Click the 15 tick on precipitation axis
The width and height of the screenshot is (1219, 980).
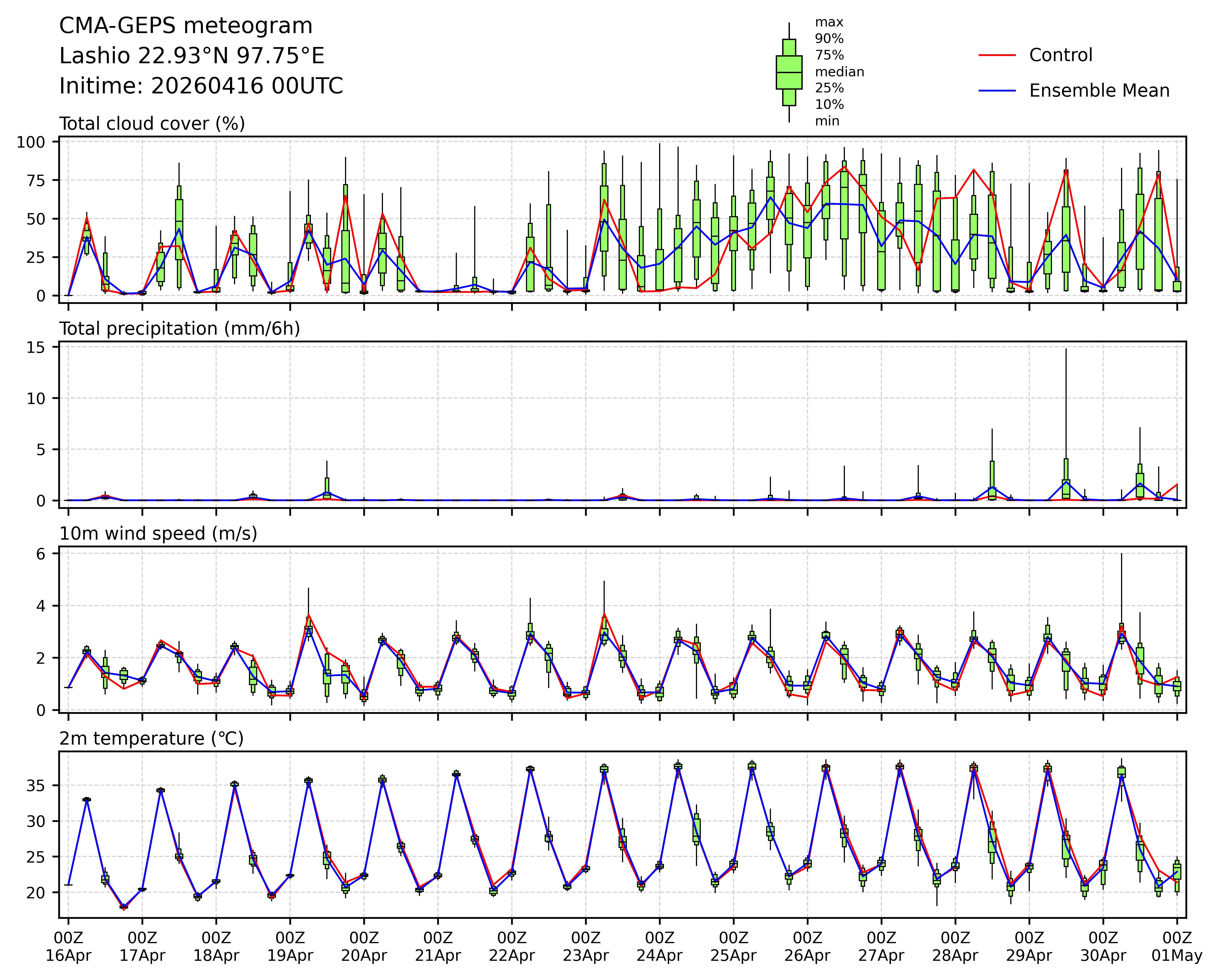tap(35, 347)
